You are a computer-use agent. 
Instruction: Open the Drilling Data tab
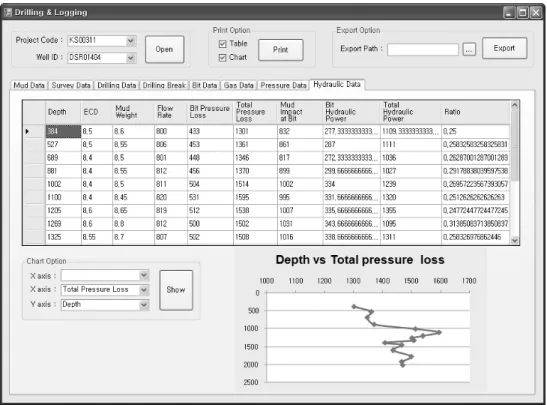click(x=117, y=85)
